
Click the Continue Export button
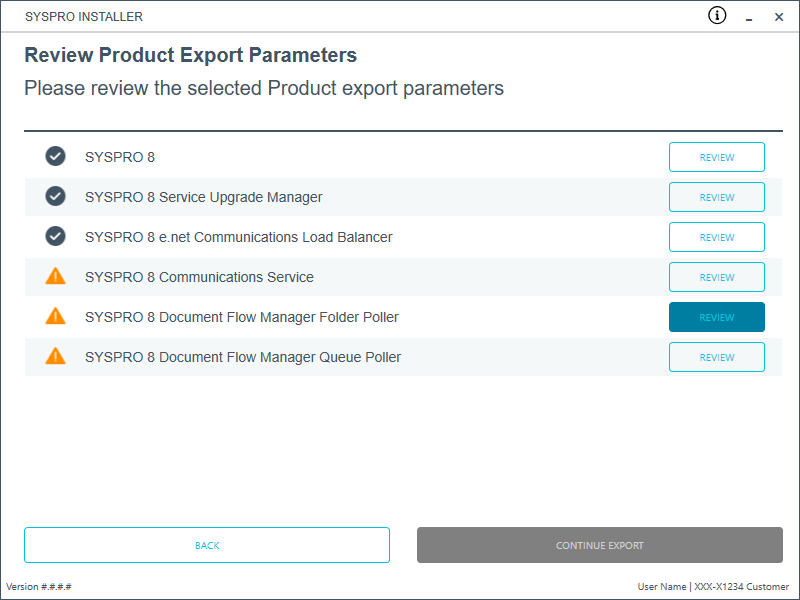(x=599, y=545)
